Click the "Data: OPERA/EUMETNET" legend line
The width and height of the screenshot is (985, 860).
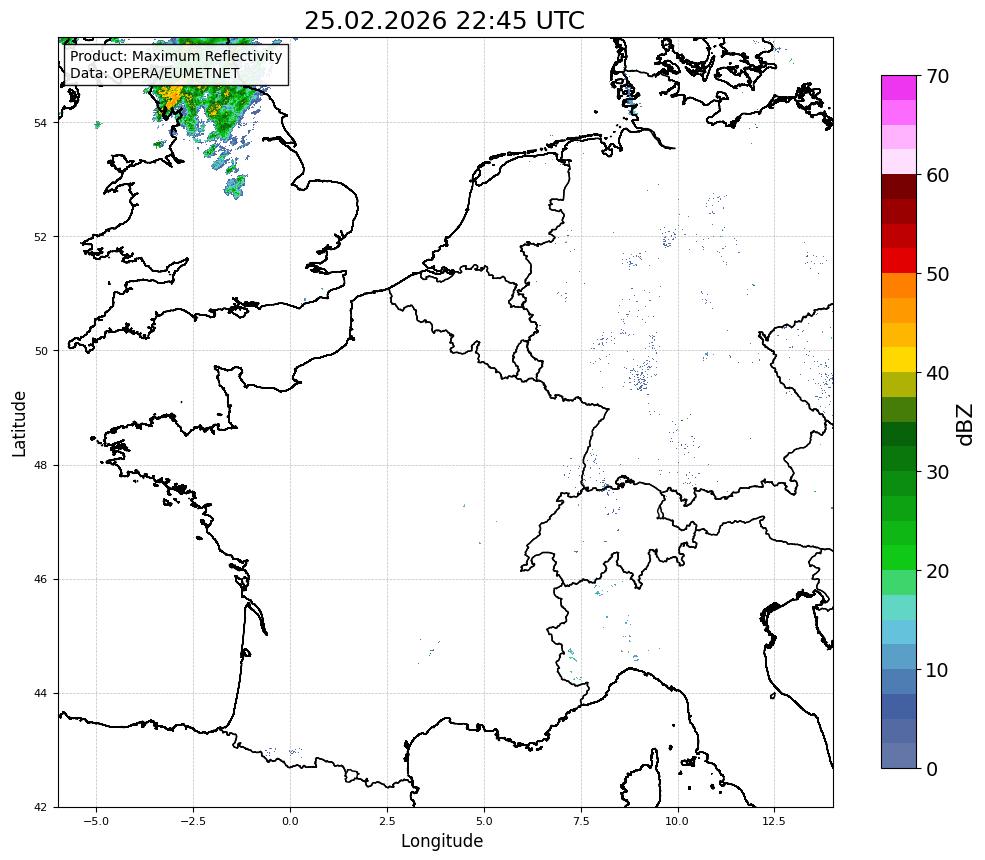(x=155, y=73)
